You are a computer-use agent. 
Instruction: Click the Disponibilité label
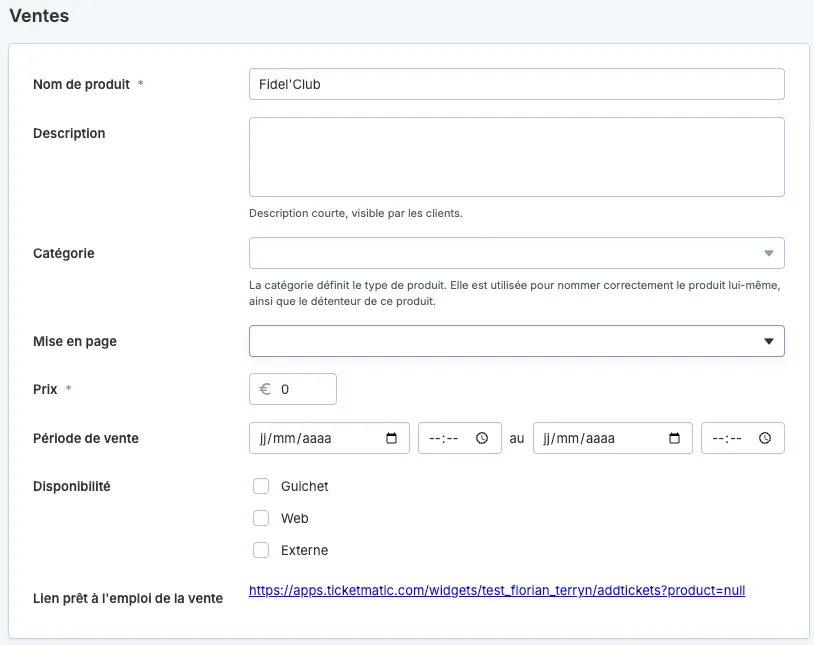(72, 486)
